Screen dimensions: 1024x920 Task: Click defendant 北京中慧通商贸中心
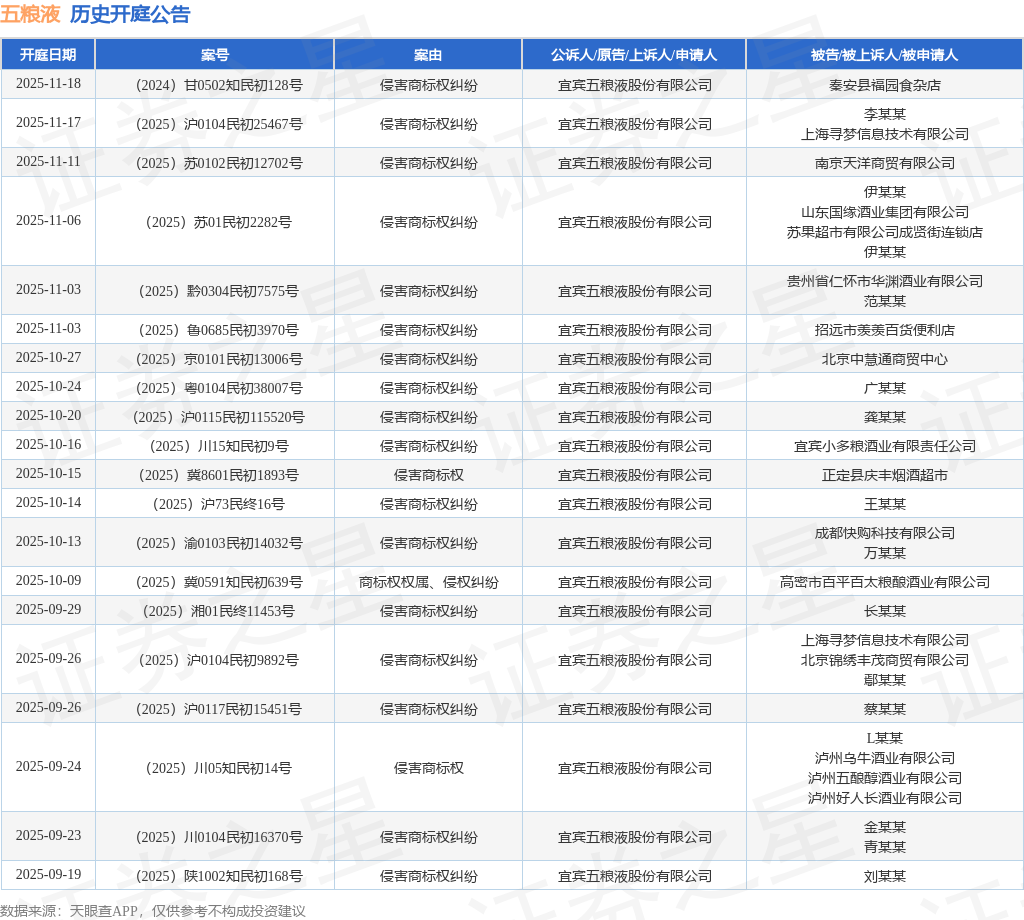(885, 359)
